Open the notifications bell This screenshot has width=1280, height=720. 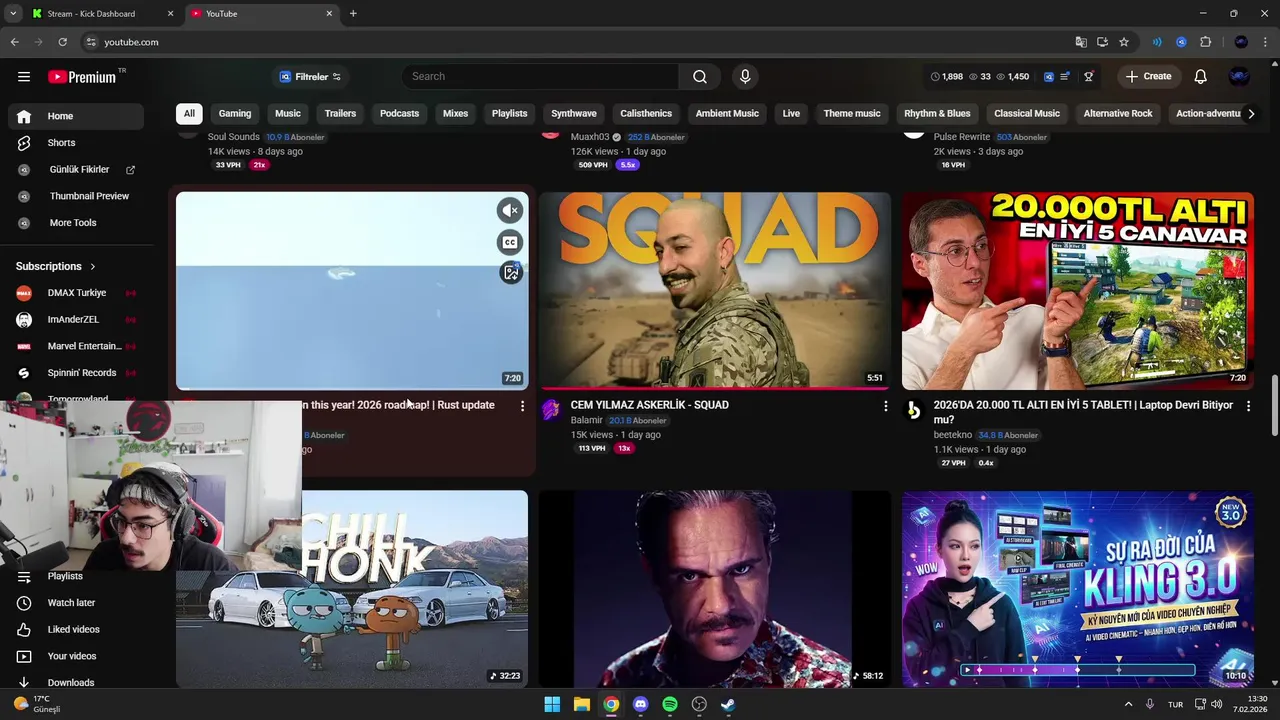pyautogui.click(x=1201, y=76)
